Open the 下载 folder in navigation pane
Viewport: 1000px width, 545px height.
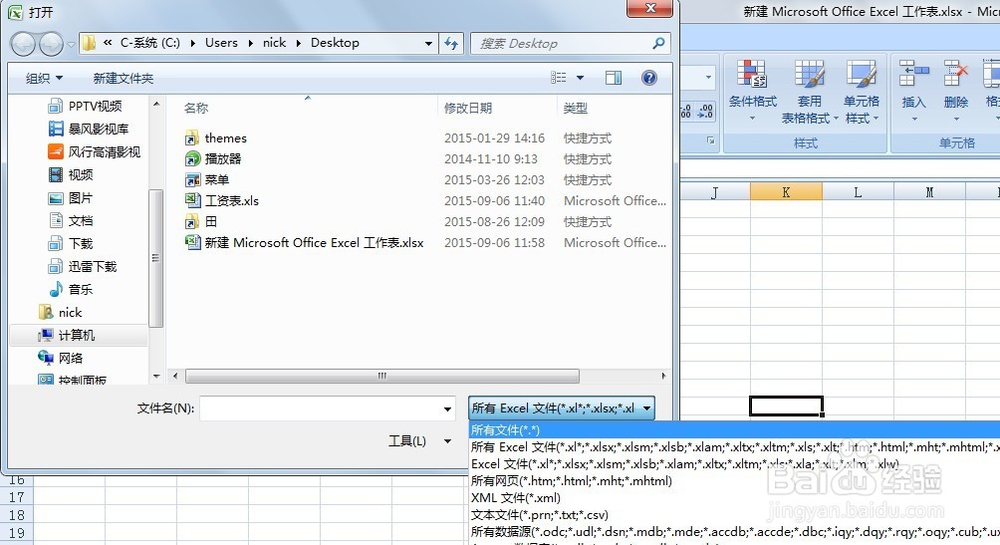pyautogui.click(x=71, y=243)
